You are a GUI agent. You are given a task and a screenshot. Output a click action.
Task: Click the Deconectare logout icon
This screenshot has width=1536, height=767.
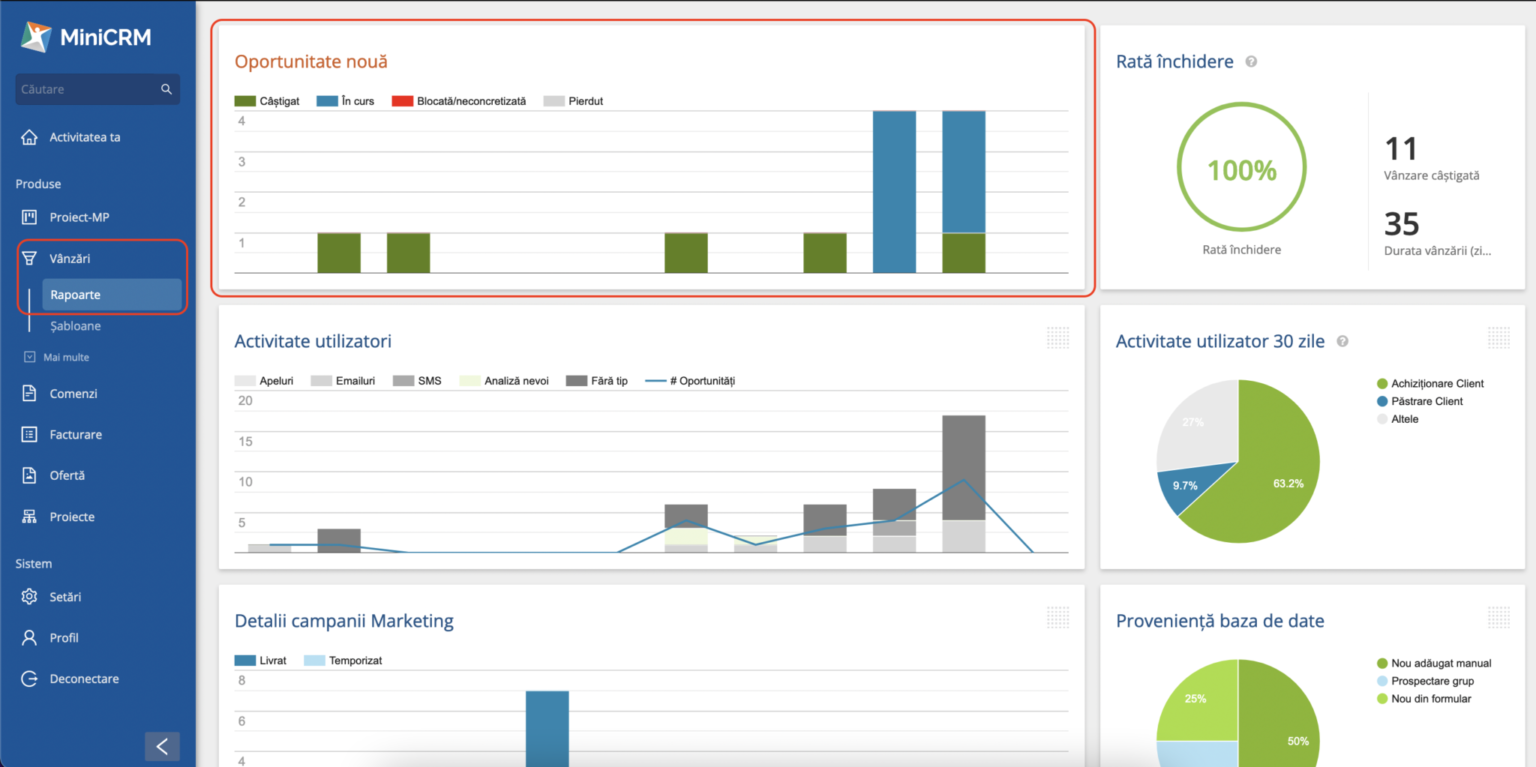(x=29, y=679)
